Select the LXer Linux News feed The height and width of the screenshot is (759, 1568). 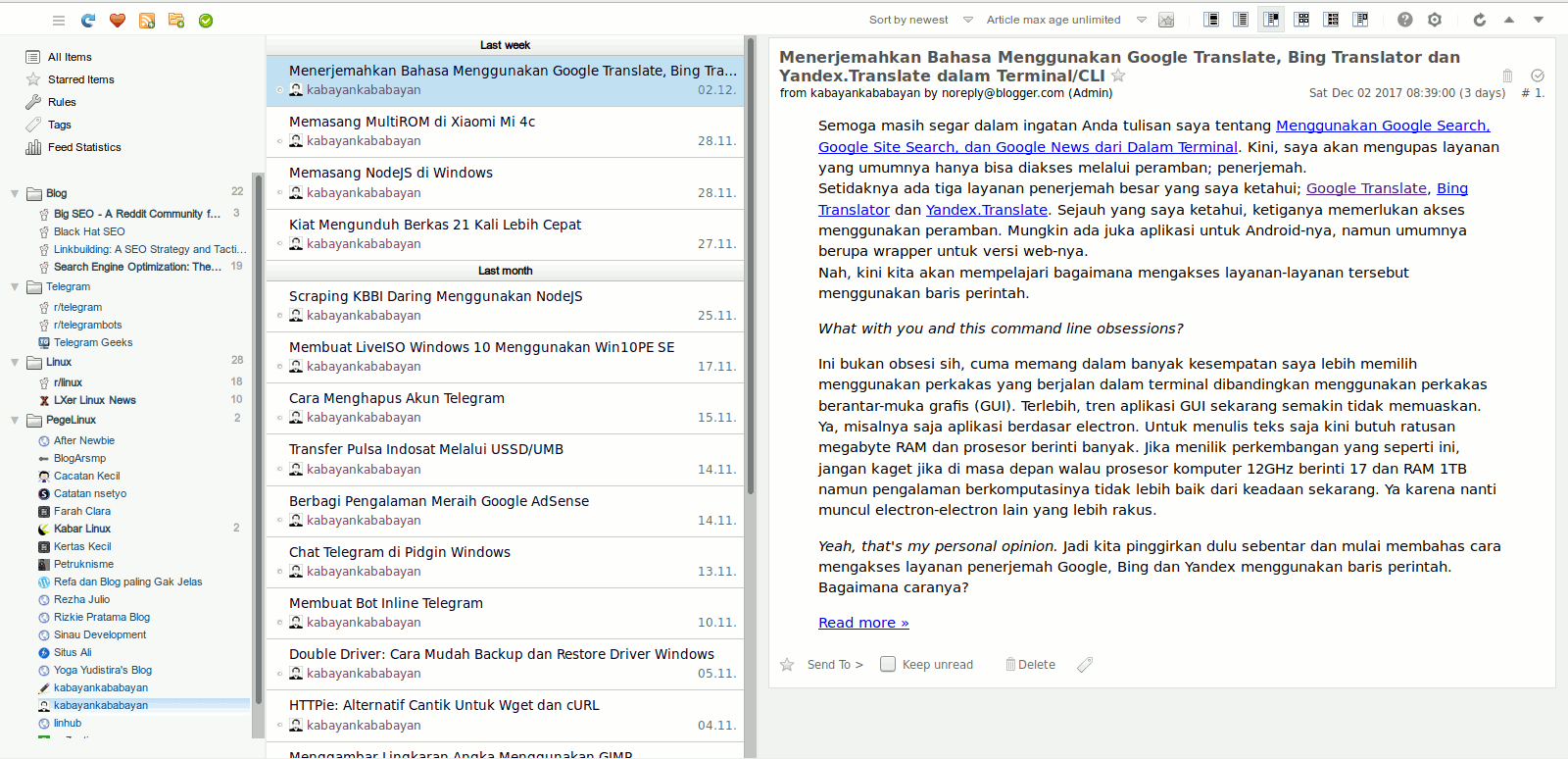pyautogui.click(x=95, y=400)
